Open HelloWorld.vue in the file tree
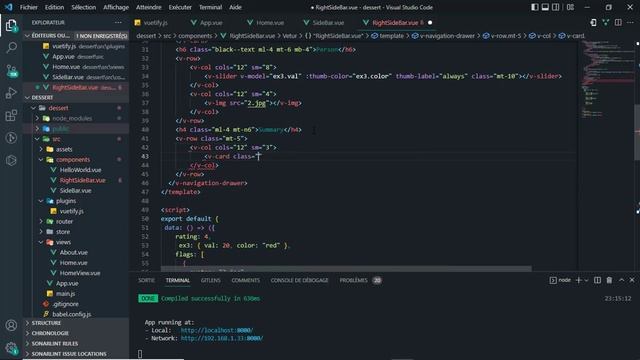Image resolution: width=640 pixels, height=360 pixels. [x=76, y=170]
